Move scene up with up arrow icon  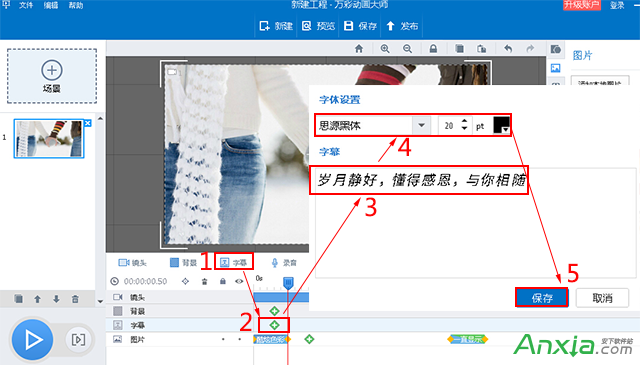coord(38,299)
